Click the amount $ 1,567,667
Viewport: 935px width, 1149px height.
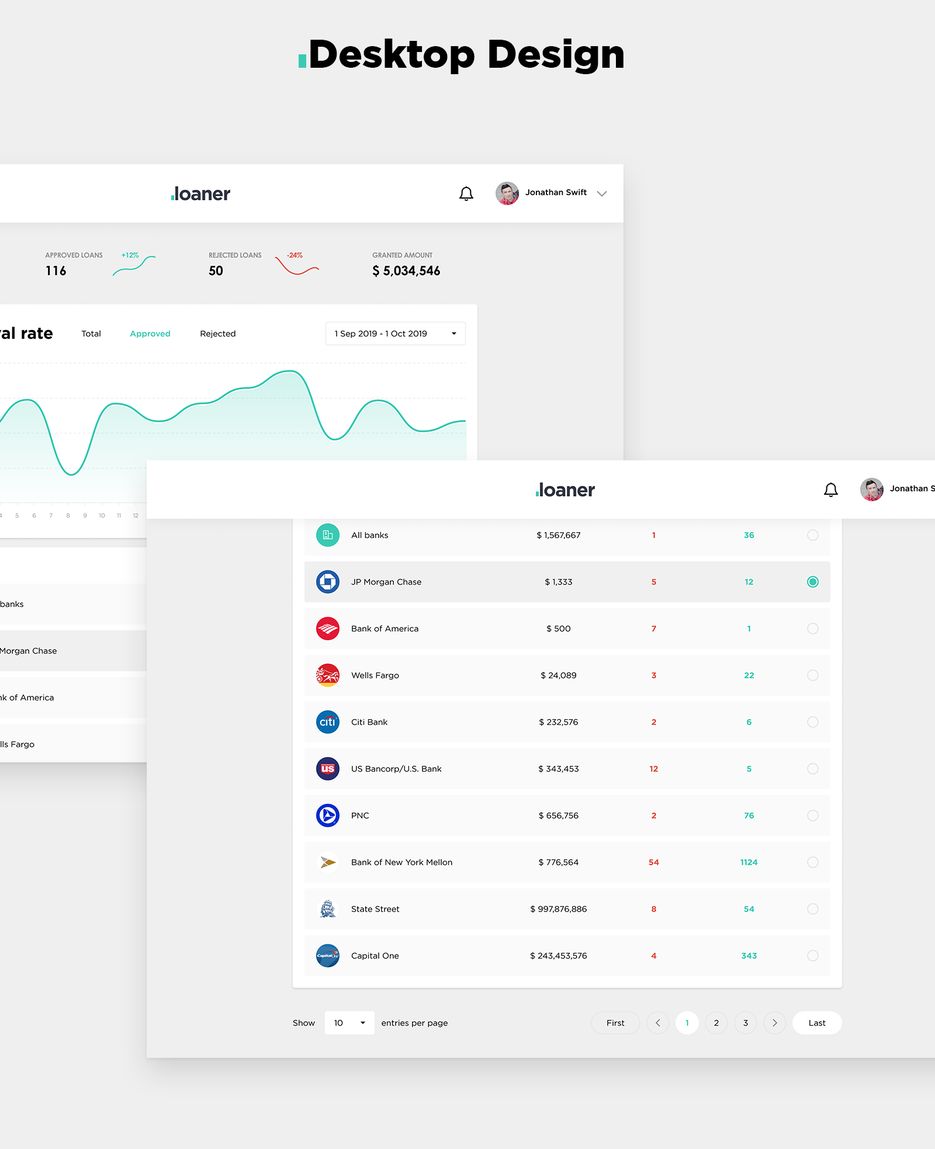pyautogui.click(x=558, y=535)
